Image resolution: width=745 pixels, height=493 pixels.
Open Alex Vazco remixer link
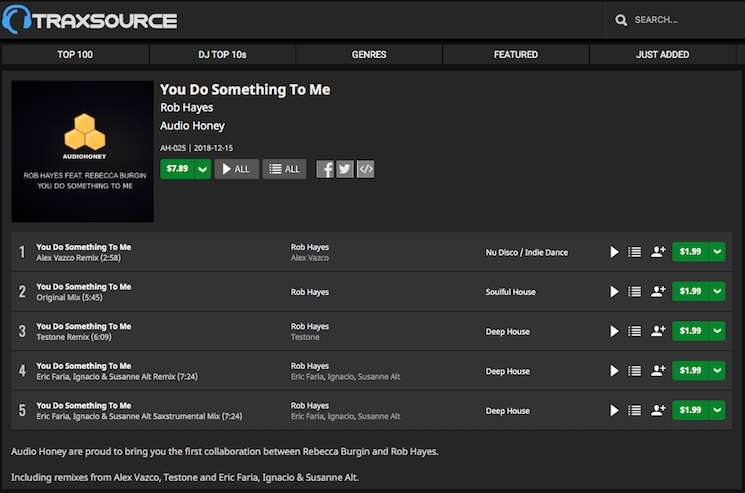(x=309, y=258)
